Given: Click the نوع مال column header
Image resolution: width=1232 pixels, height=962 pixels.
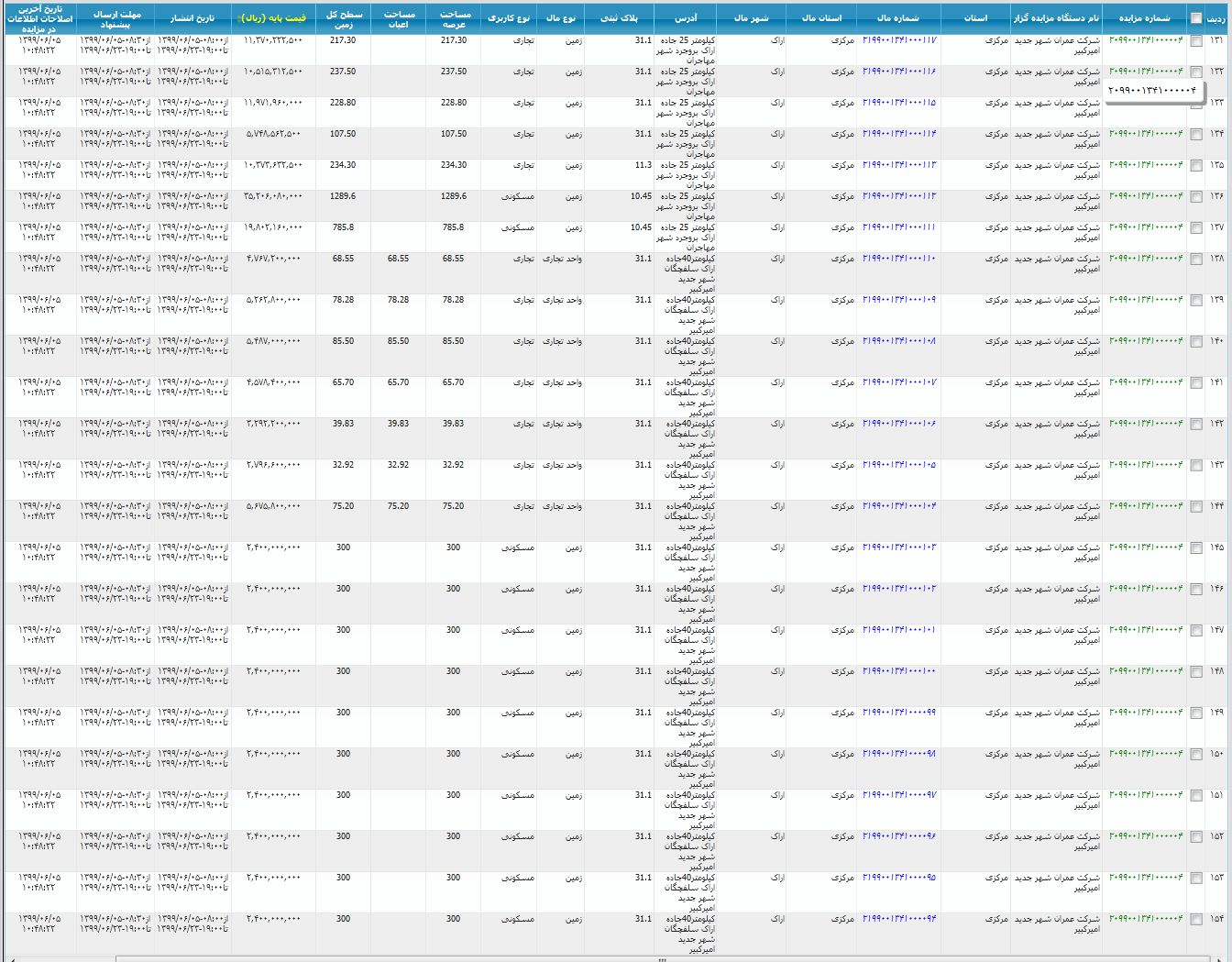Looking at the screenshot, I should [x=560, y=18].
